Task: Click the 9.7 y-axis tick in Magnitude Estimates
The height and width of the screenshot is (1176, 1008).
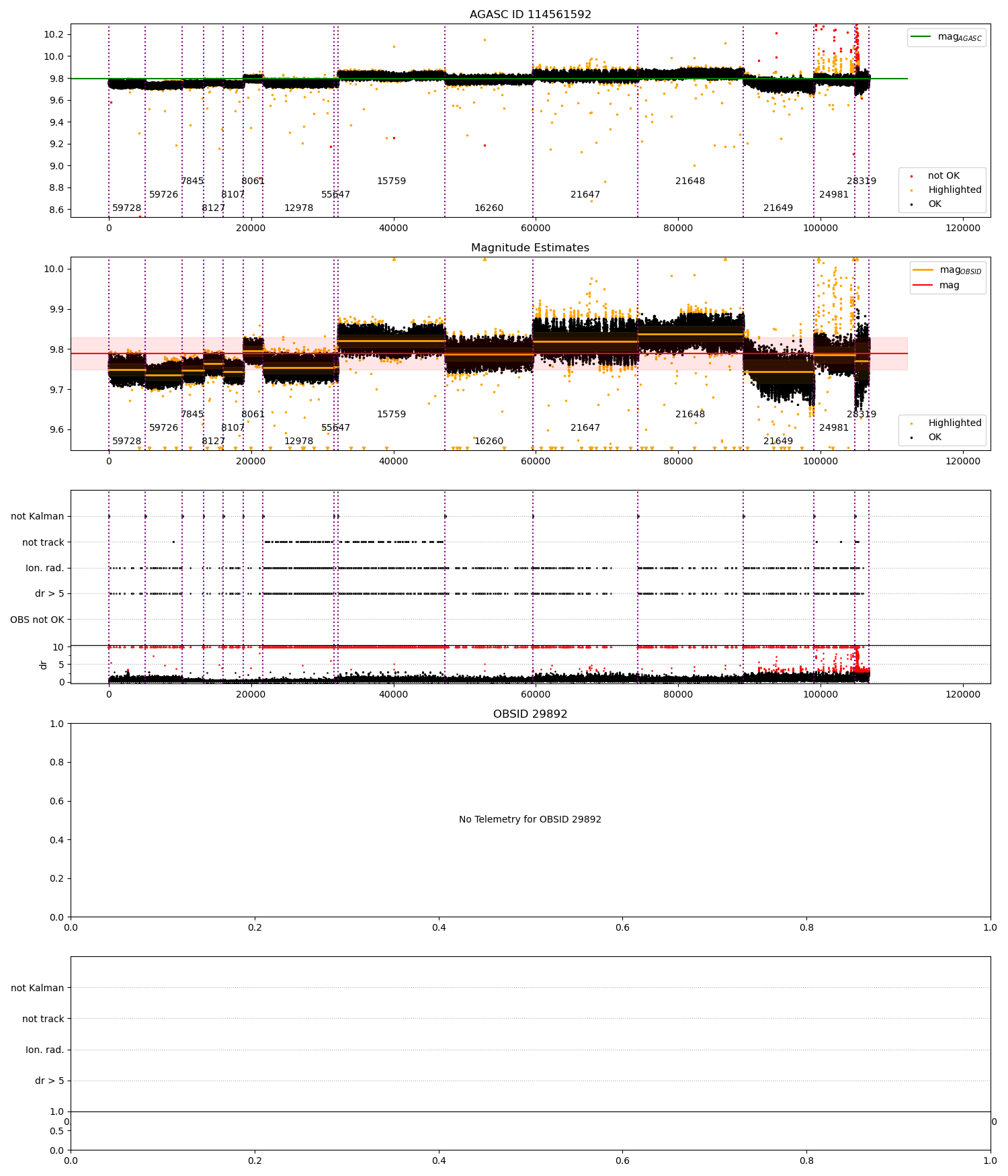Action: [57, 390]
